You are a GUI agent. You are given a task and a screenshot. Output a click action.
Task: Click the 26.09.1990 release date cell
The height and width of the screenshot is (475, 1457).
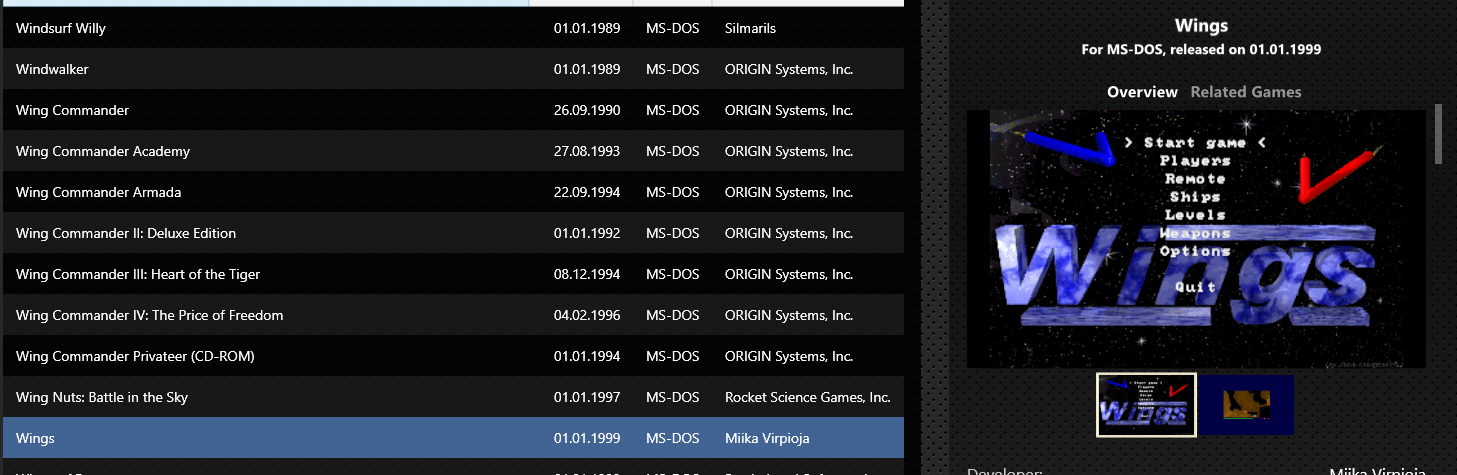[587, 110]
